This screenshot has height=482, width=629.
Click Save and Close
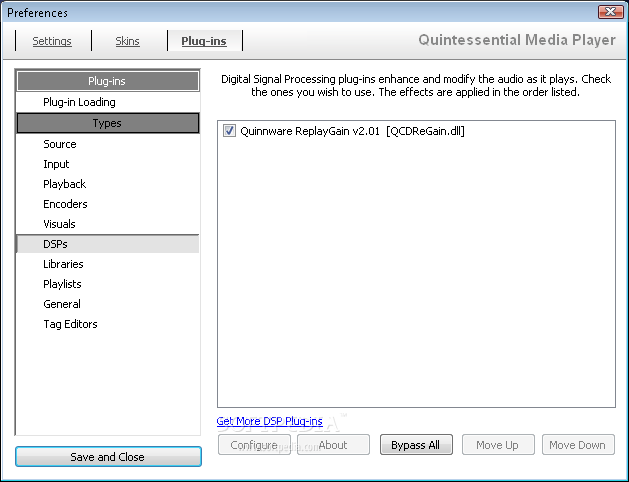coord(108,457)
